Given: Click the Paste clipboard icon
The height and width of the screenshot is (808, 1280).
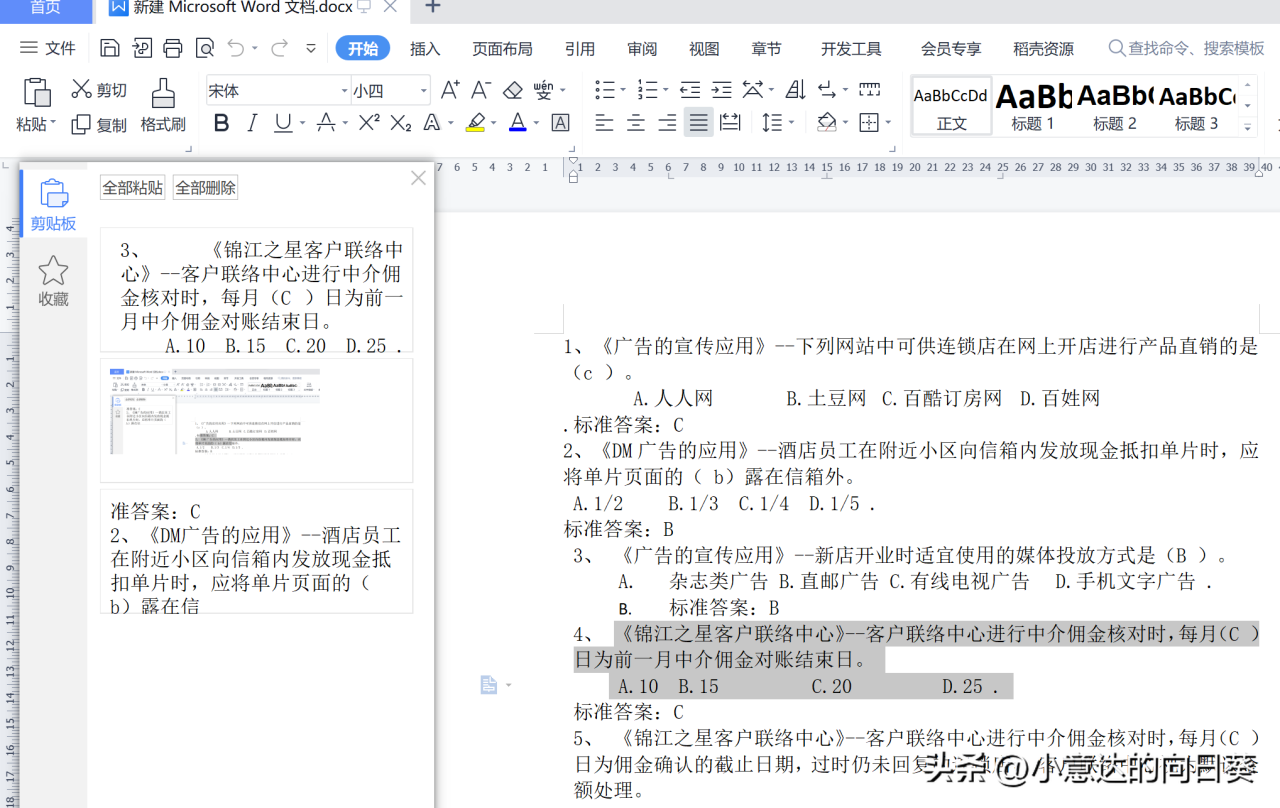Looking at the screenshot, I should pyautogui.click(x=37, y=92).
